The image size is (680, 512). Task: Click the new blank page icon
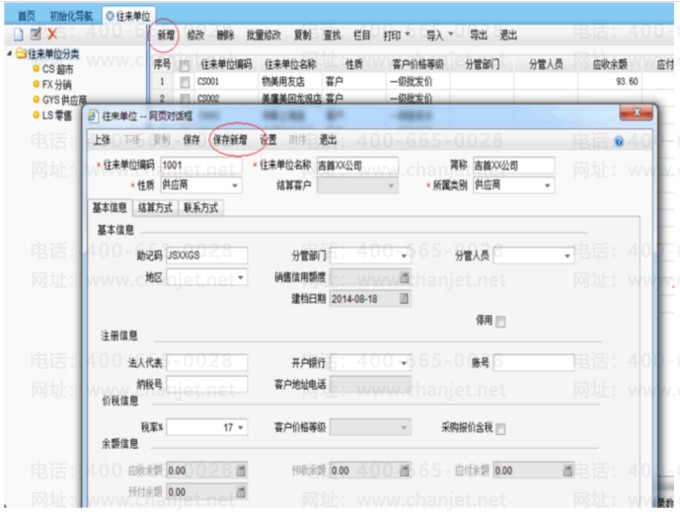coord(18,34)
